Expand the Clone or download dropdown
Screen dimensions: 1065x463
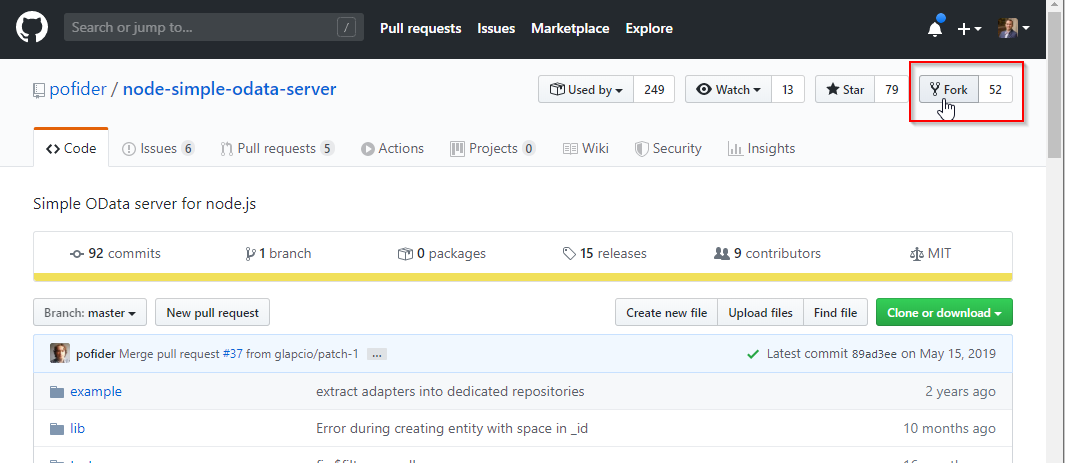point(944,313)
